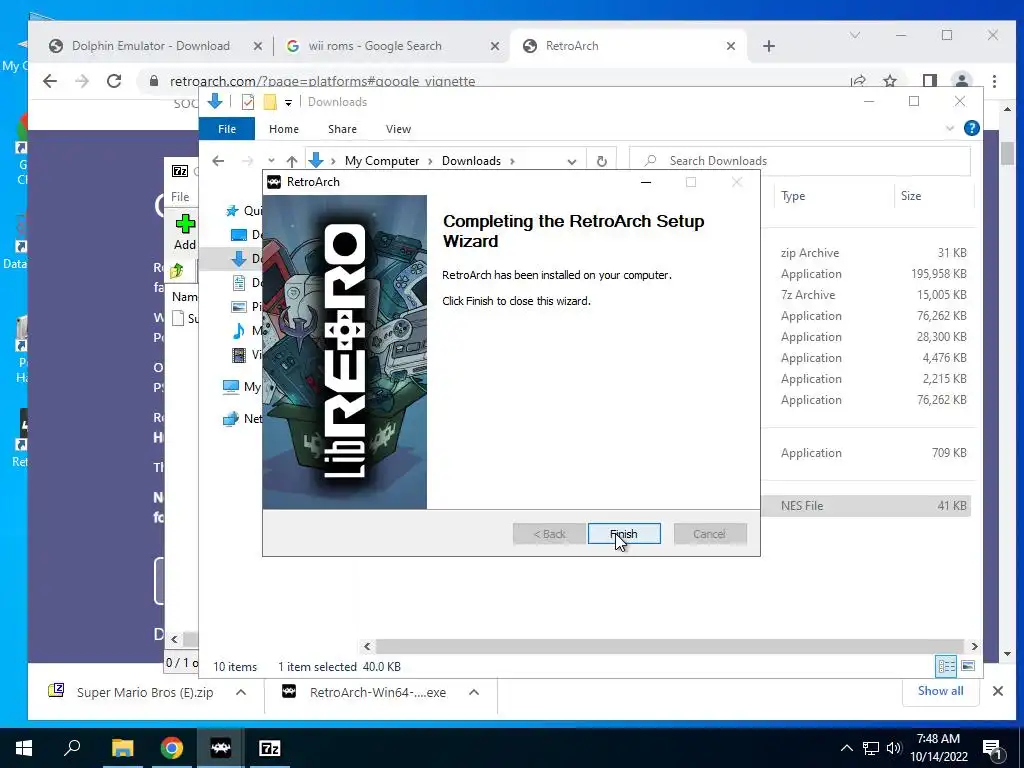
Task: Minimize the RetroArch setup wizard
Action: pos(646,182)
